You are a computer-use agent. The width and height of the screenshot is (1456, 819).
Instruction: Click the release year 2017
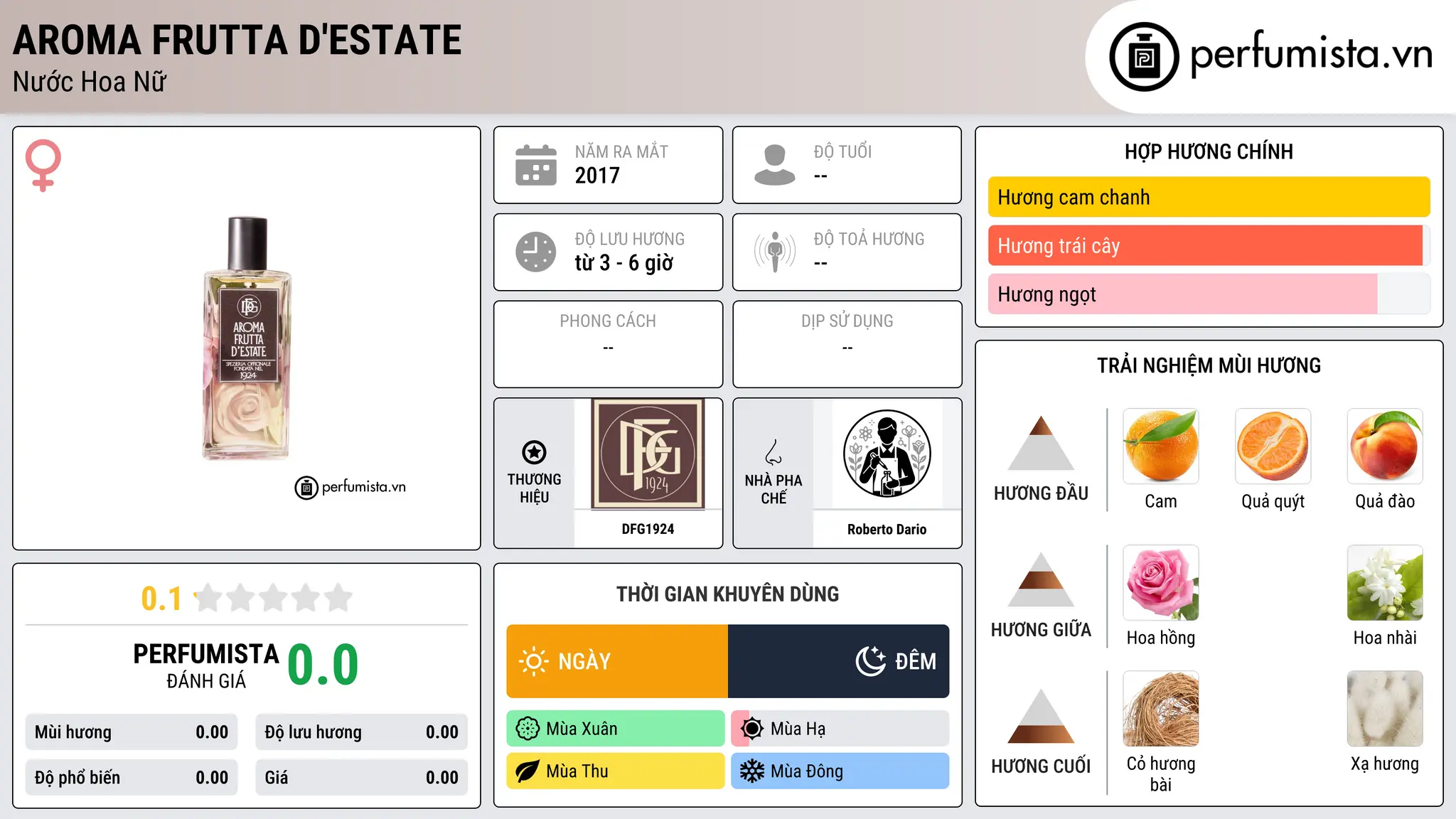tap(597, 176)
